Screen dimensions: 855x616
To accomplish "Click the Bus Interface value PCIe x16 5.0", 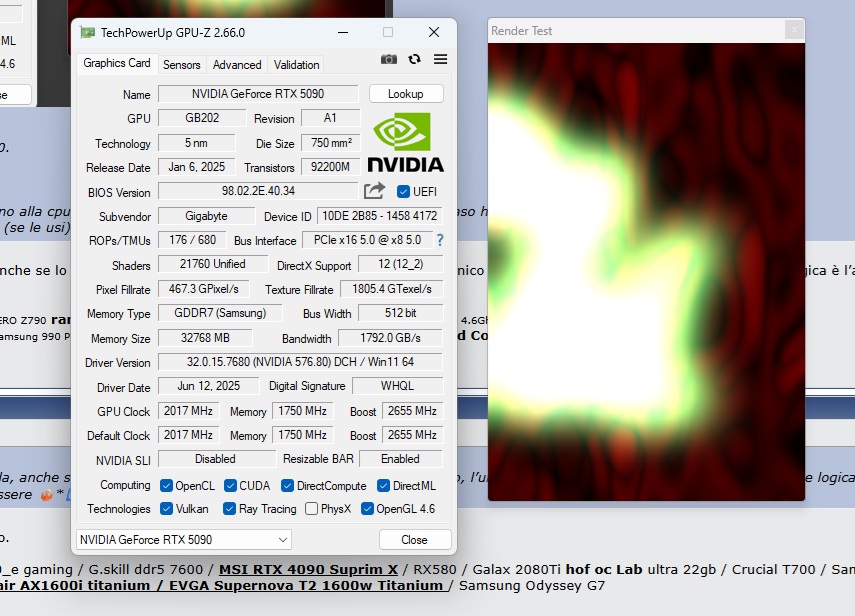I will coord(367,240).
